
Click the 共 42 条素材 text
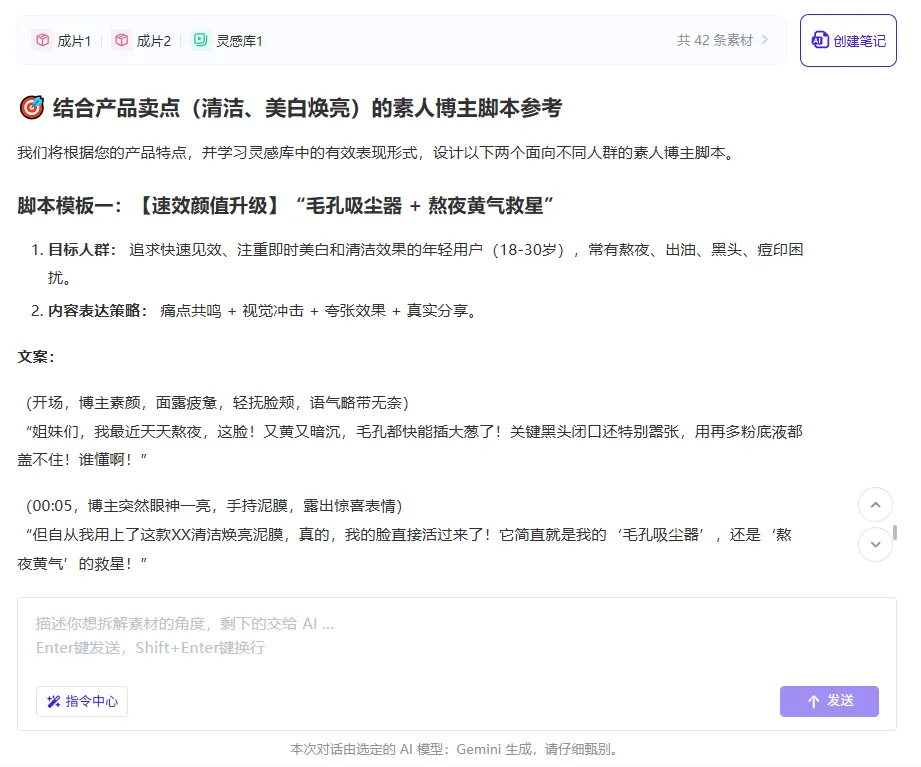coord(714,40)
